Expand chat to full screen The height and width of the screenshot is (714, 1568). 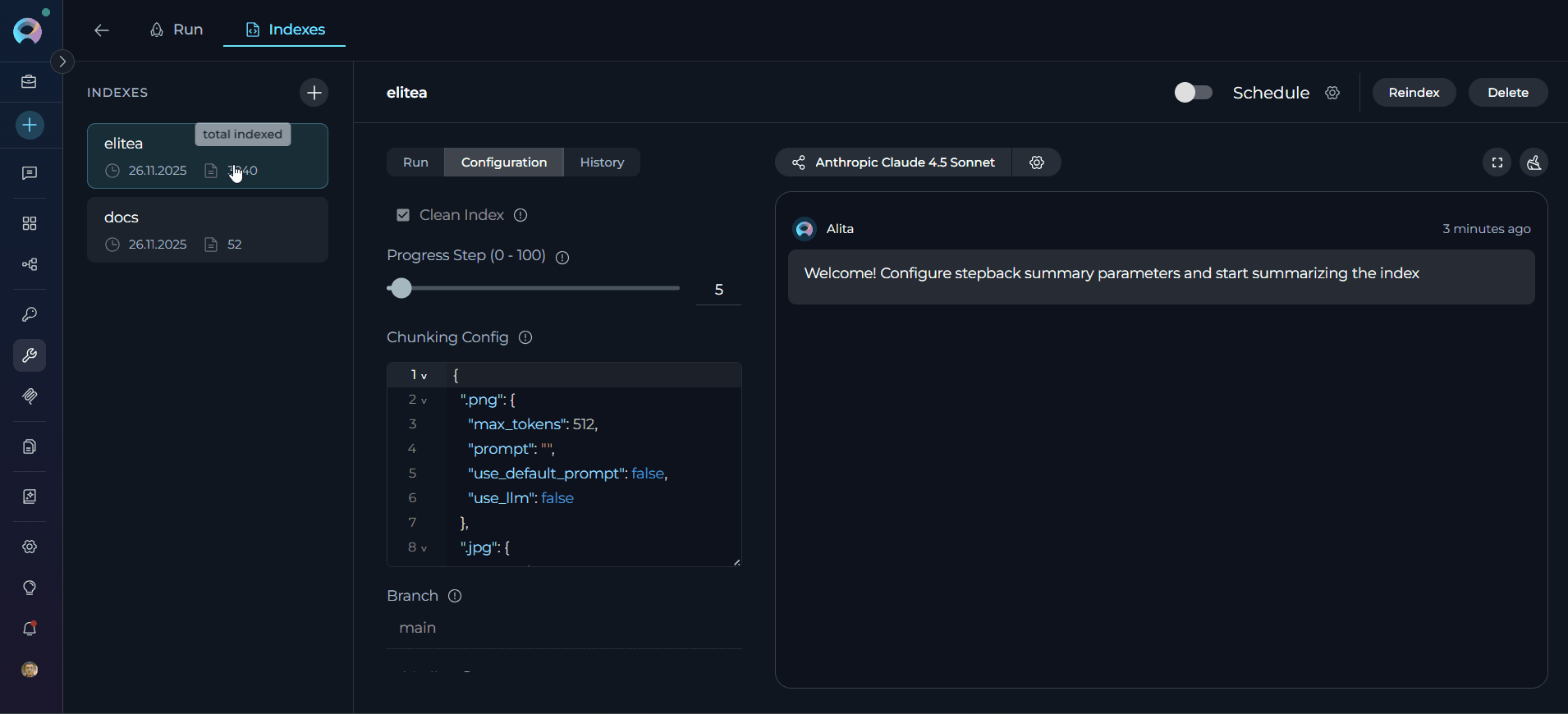point(1497,162)
